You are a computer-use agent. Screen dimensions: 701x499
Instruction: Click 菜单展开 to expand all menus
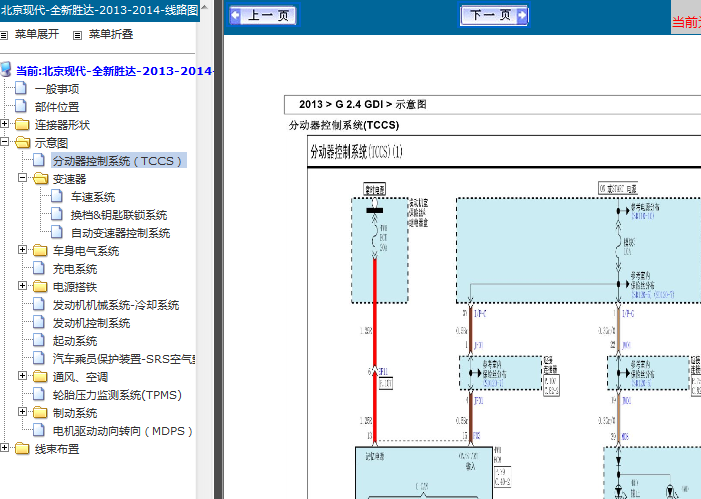click(37, 34)
